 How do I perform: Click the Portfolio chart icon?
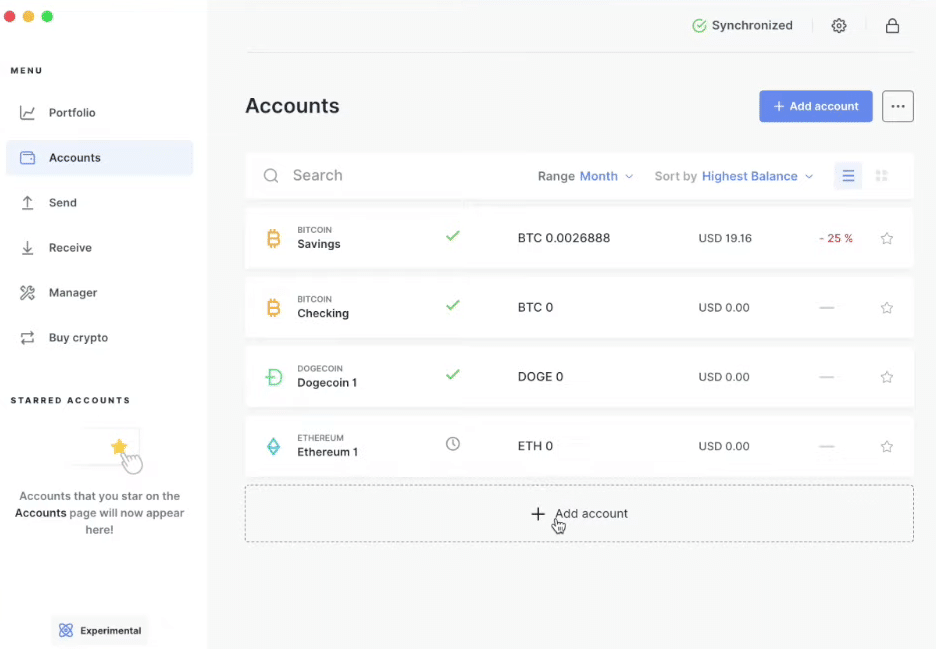(x=27, y=113)
